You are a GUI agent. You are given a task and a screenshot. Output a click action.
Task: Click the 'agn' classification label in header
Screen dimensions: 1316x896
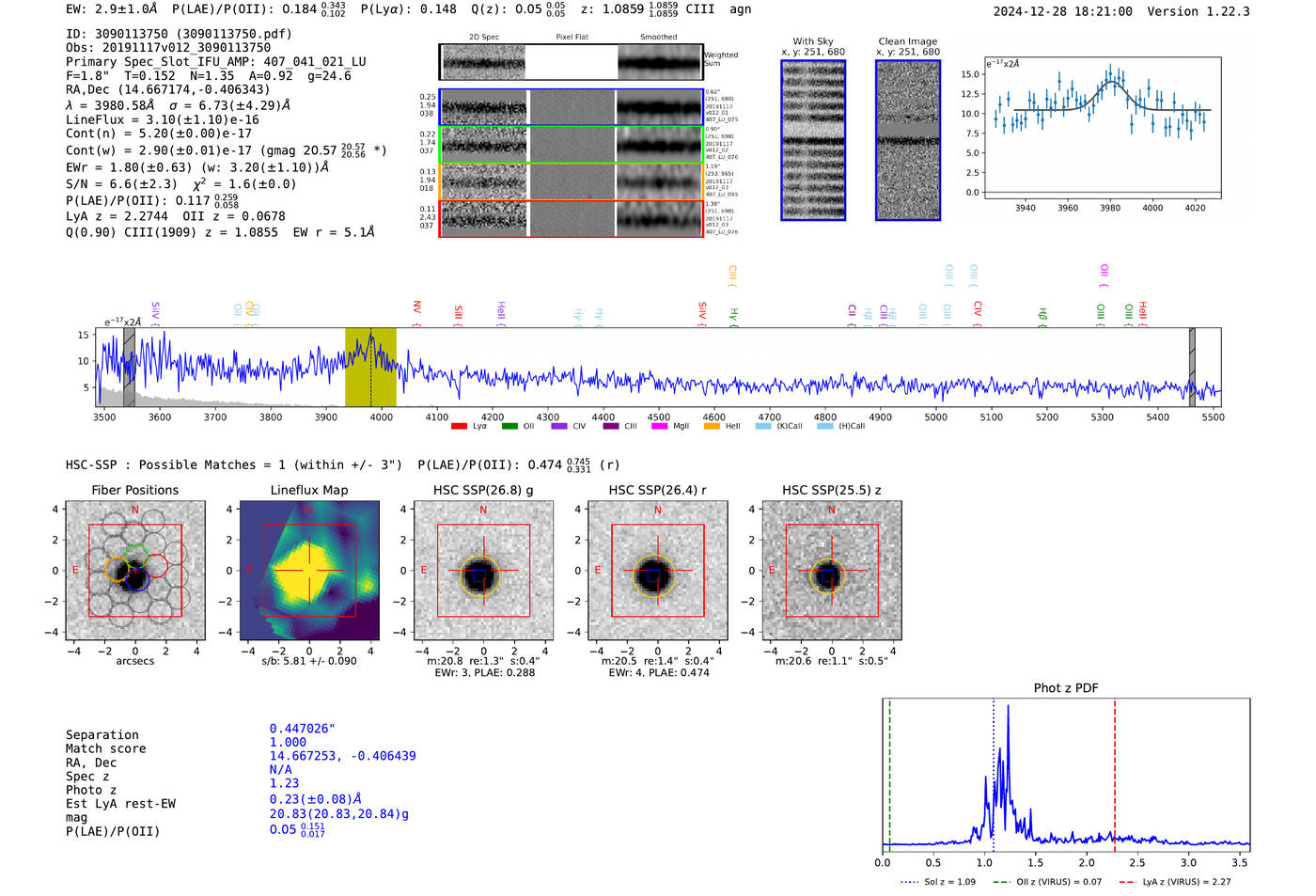pyautogui.click(x=741, y=9)
